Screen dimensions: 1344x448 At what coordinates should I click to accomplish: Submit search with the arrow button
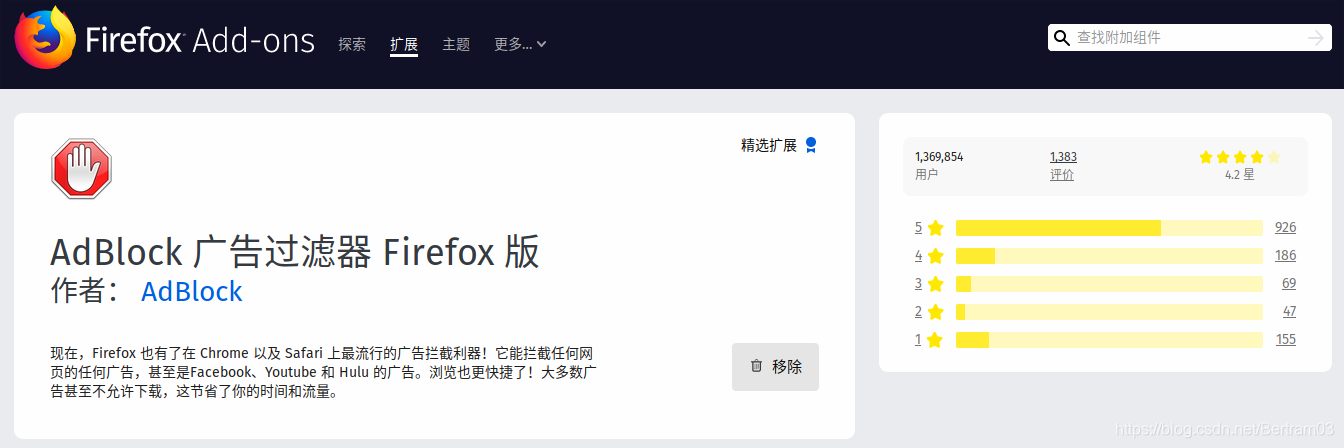[x=1316, y=38]
